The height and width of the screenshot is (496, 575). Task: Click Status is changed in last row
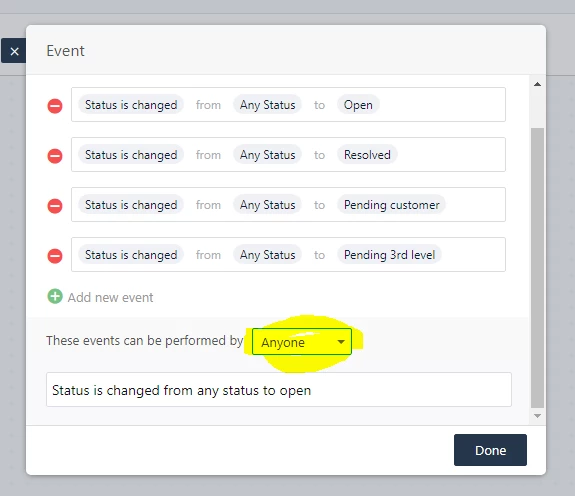coord(131,254)
